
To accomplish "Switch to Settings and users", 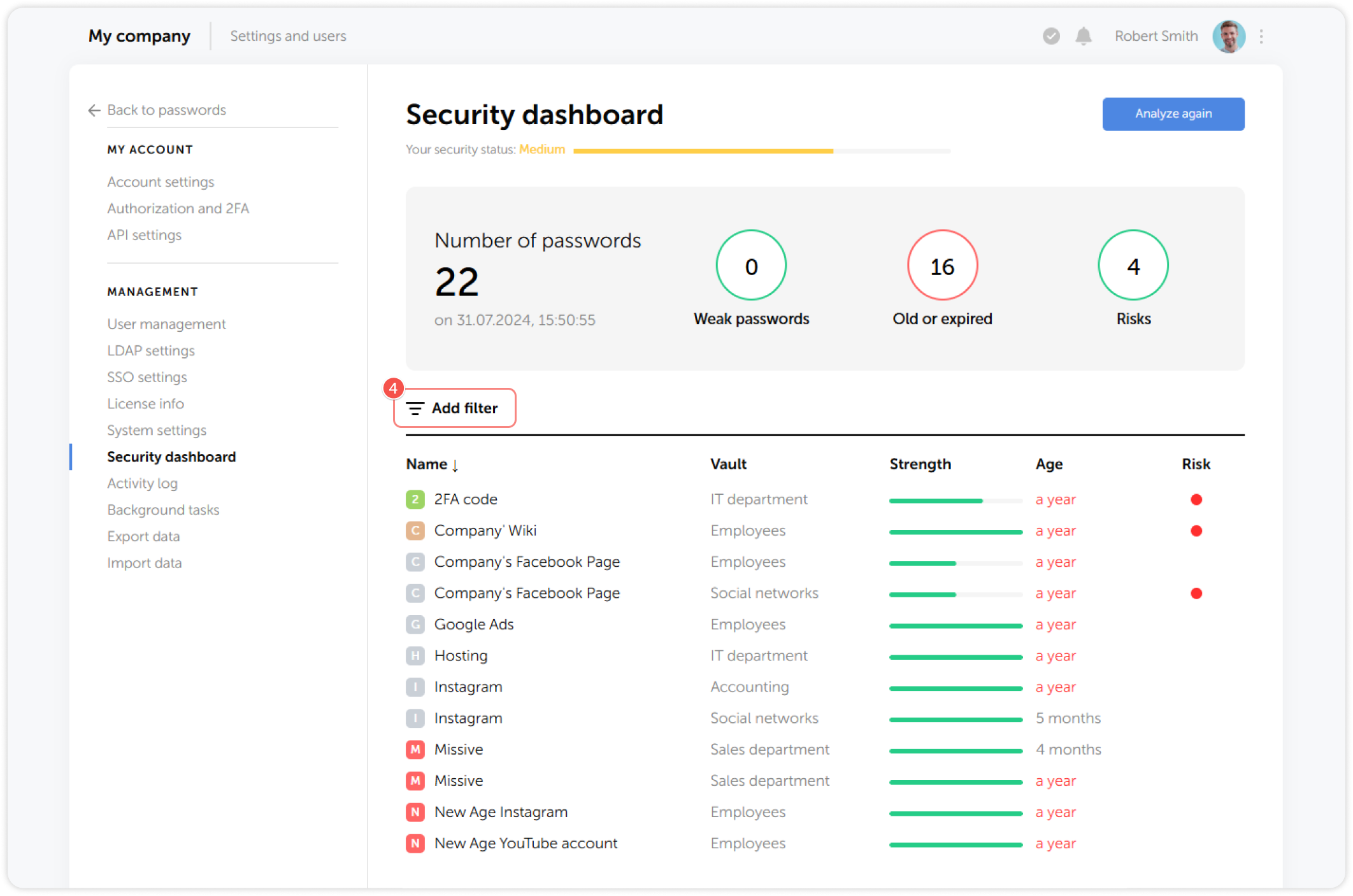I will (288, 36).
